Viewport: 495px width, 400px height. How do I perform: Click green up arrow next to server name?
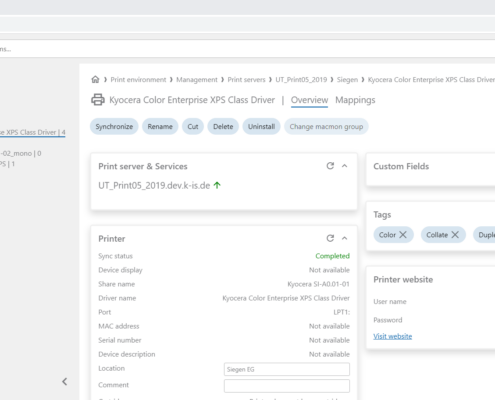pos(217,185)
